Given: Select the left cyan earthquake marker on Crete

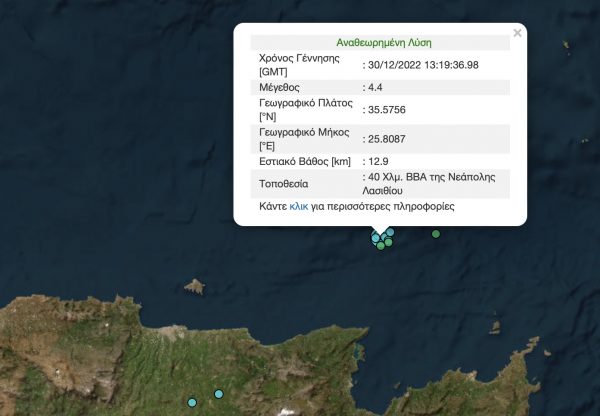Looking at the screenshot, I should [192, 401].
